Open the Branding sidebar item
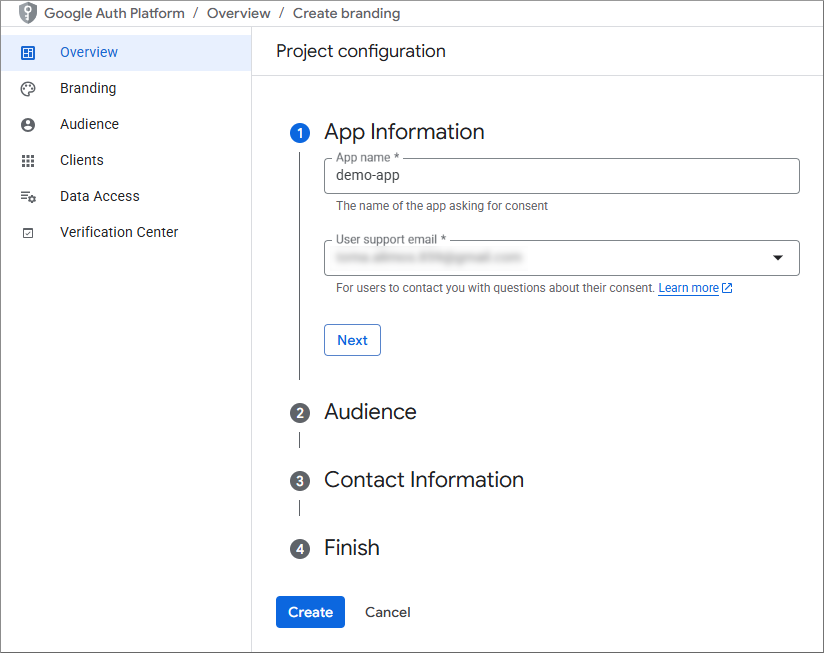 [x=126, y=88]
